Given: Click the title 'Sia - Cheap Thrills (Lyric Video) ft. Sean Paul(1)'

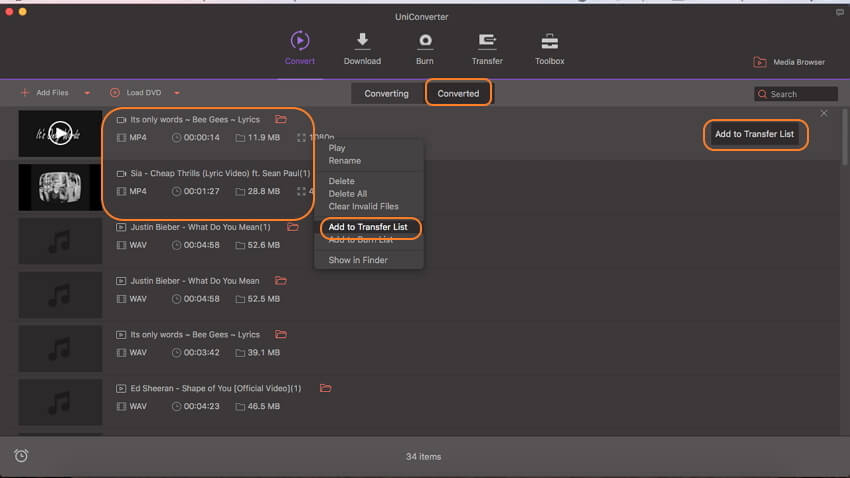Looking at the screenshot, I should pos(220,173).
